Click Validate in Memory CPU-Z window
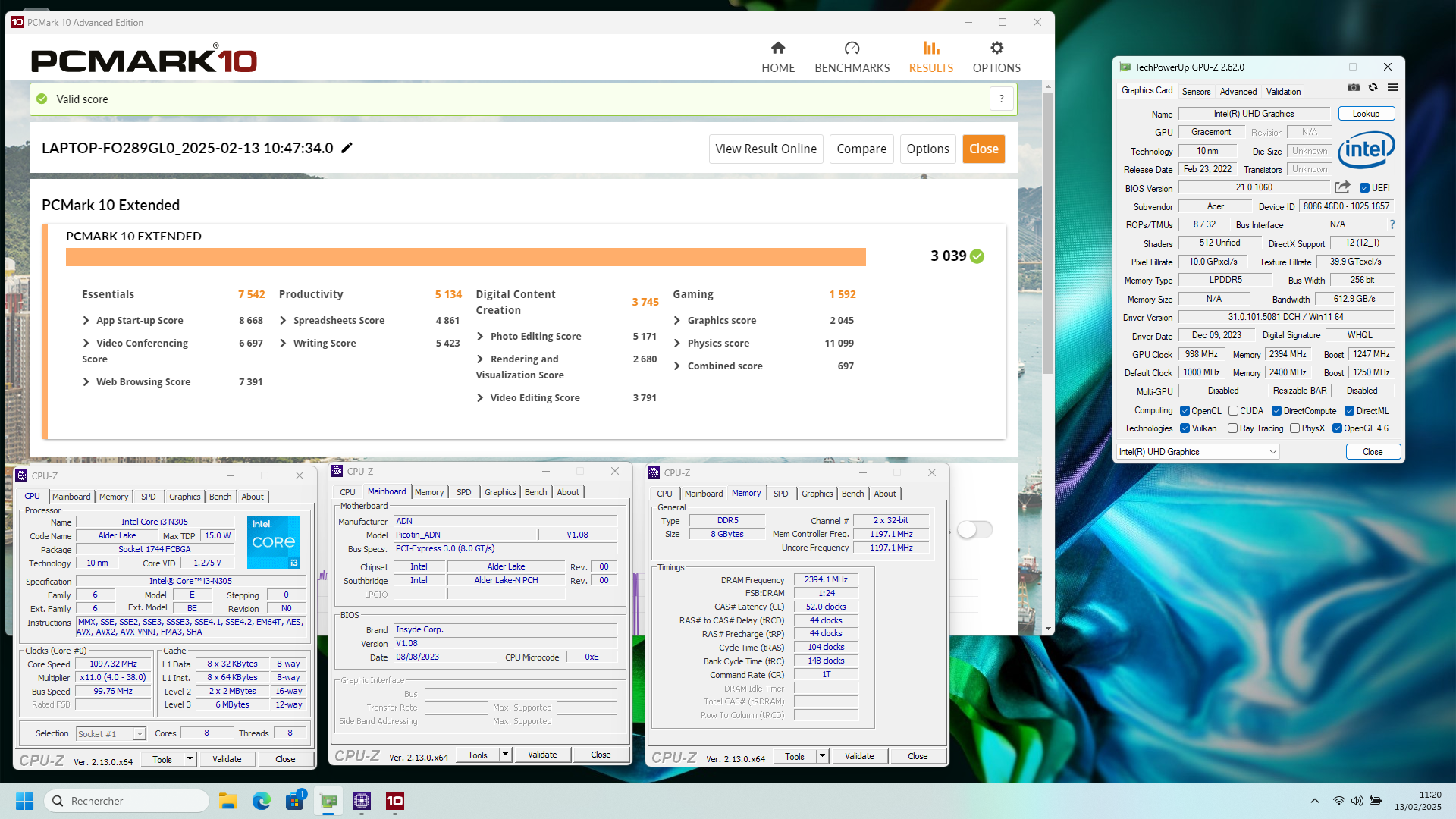The height and width of the screenshot is (819, 1456). tap(858, 756)
